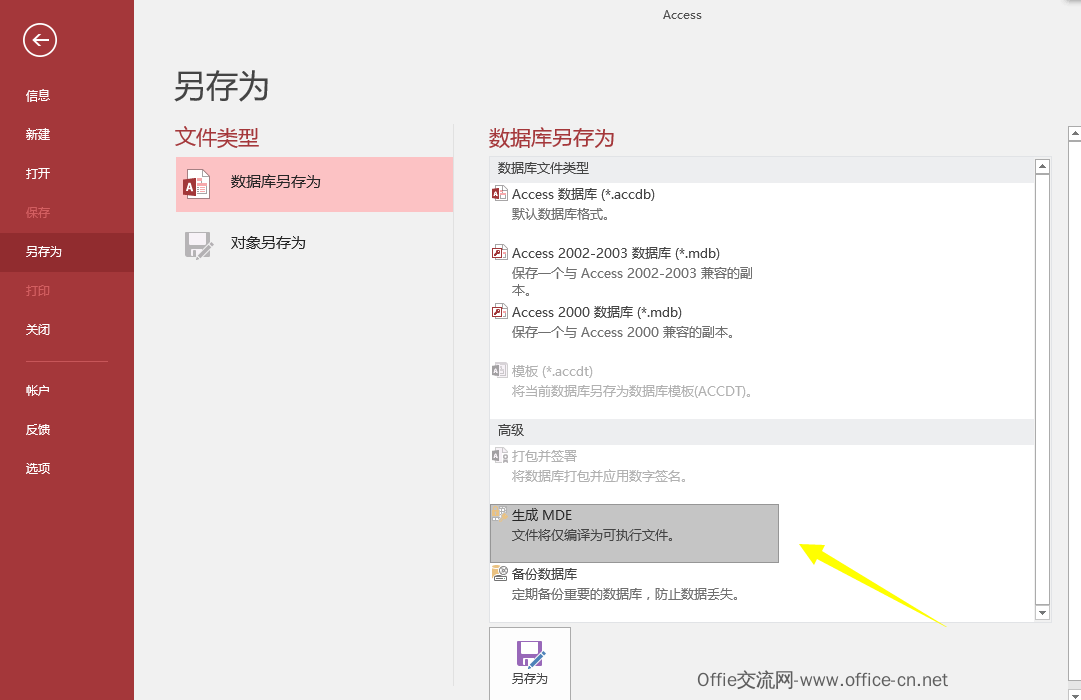The height and width of the screenshot is (700, 1081).
Task: Open the 帐户 page
Action: [67, 390]
